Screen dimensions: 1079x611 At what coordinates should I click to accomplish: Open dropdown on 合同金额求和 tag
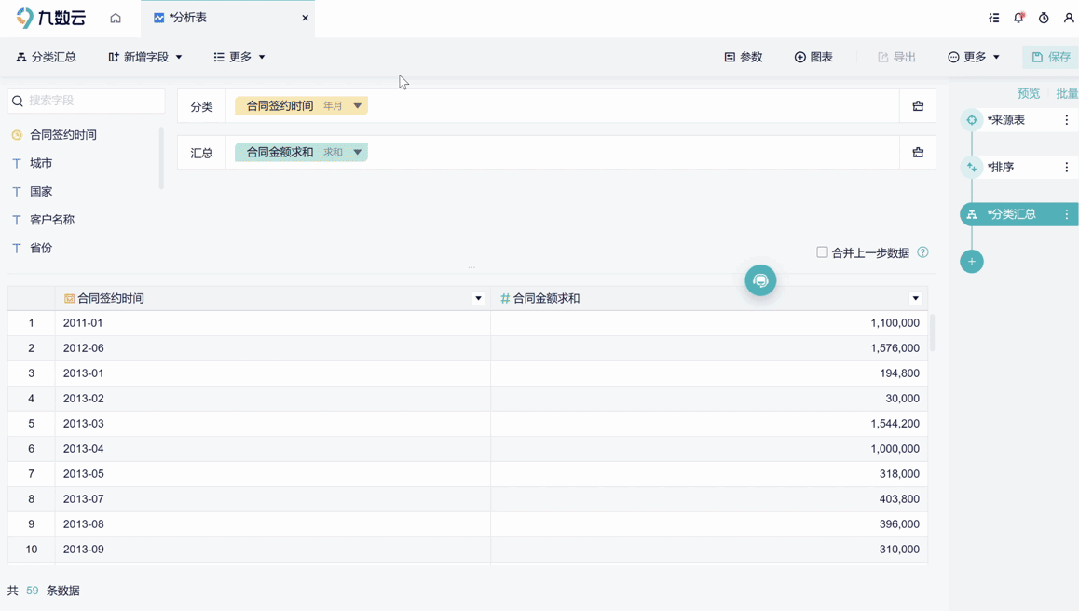357,152
